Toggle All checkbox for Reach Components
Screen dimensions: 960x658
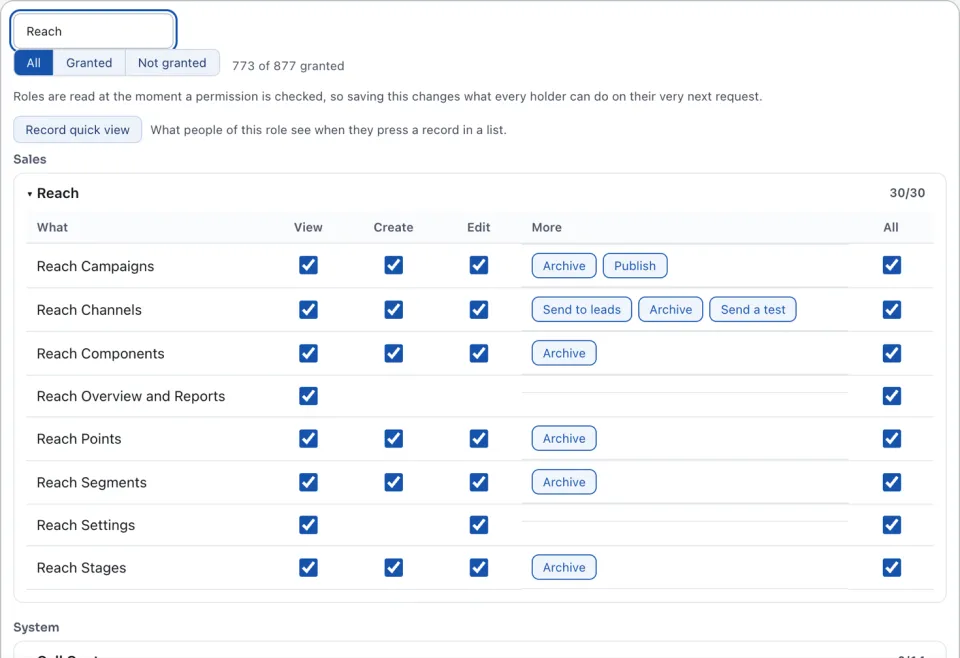pos(891,353)
